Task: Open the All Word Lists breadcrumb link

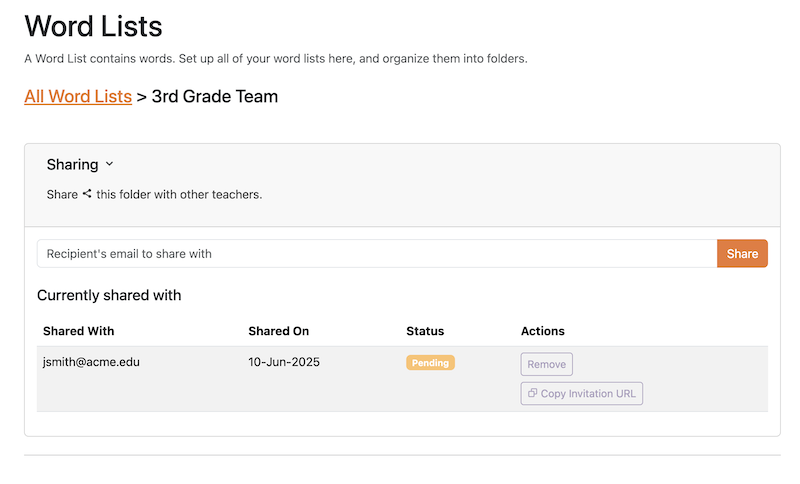Action: 78,97
